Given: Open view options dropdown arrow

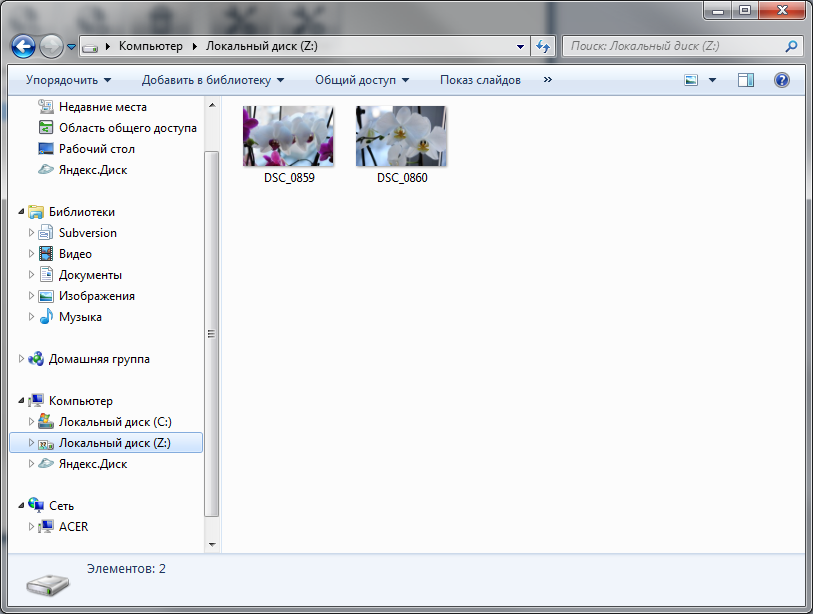Looking at the screenshot, I should click(x=712, y=80).
